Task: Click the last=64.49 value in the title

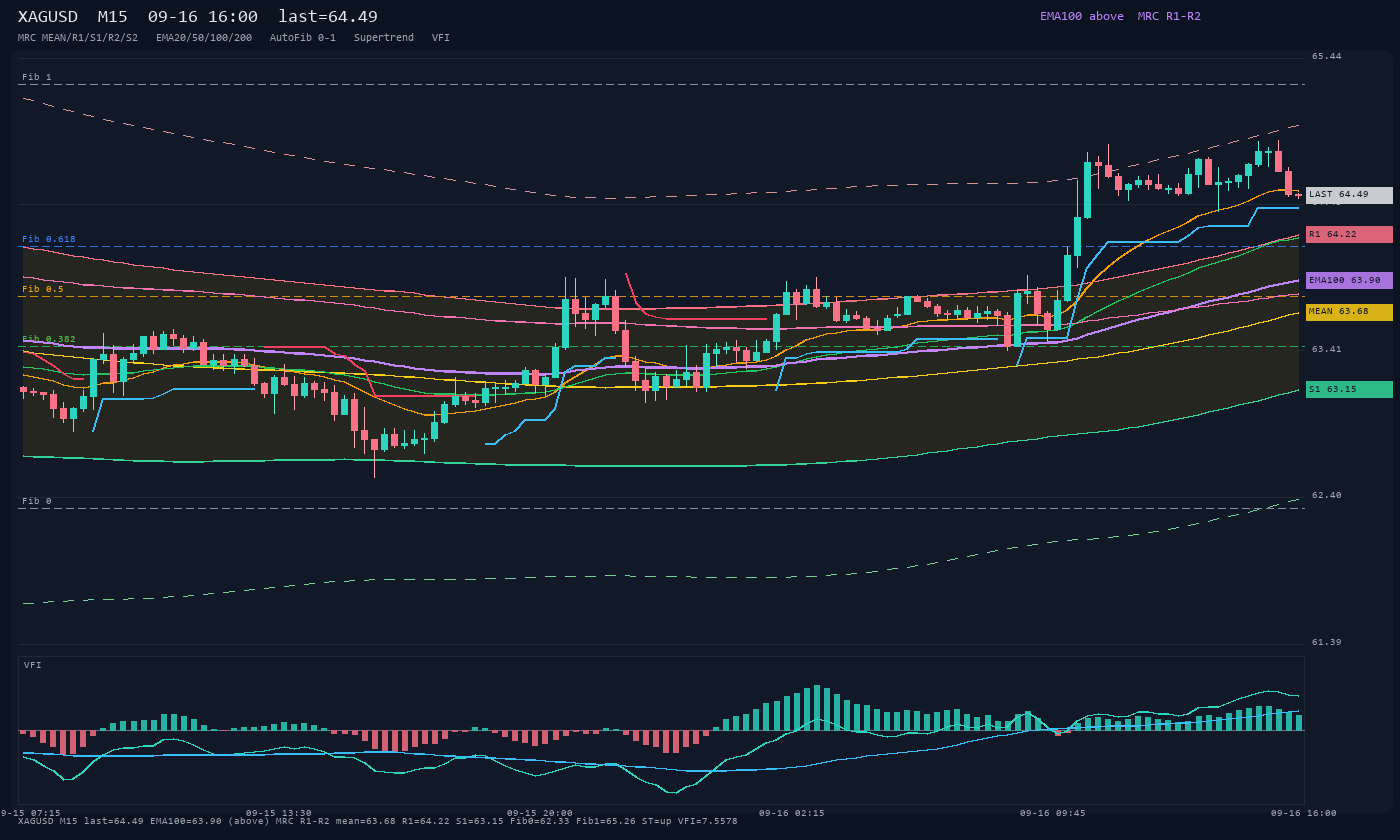Action: tap(328, 17)
